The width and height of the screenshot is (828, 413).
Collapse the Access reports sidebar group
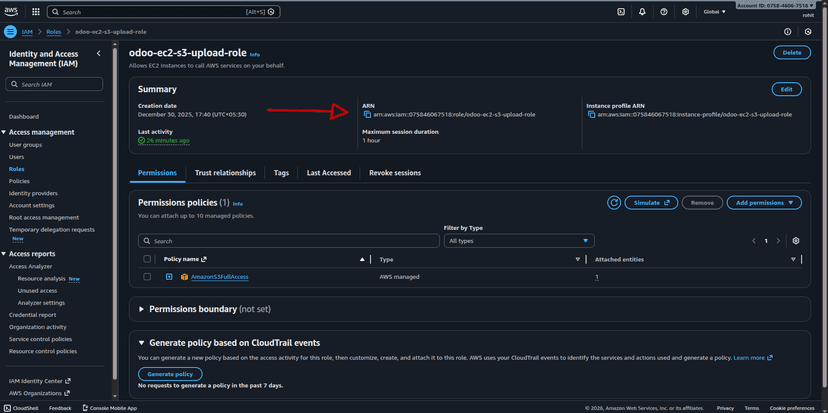pos(4,254)
